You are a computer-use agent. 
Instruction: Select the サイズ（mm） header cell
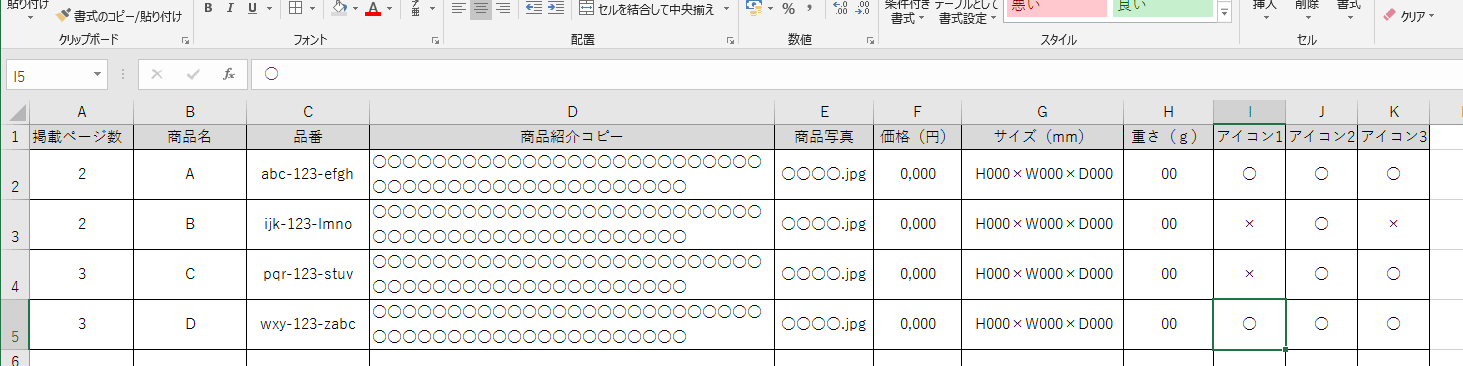(1042, 137)
